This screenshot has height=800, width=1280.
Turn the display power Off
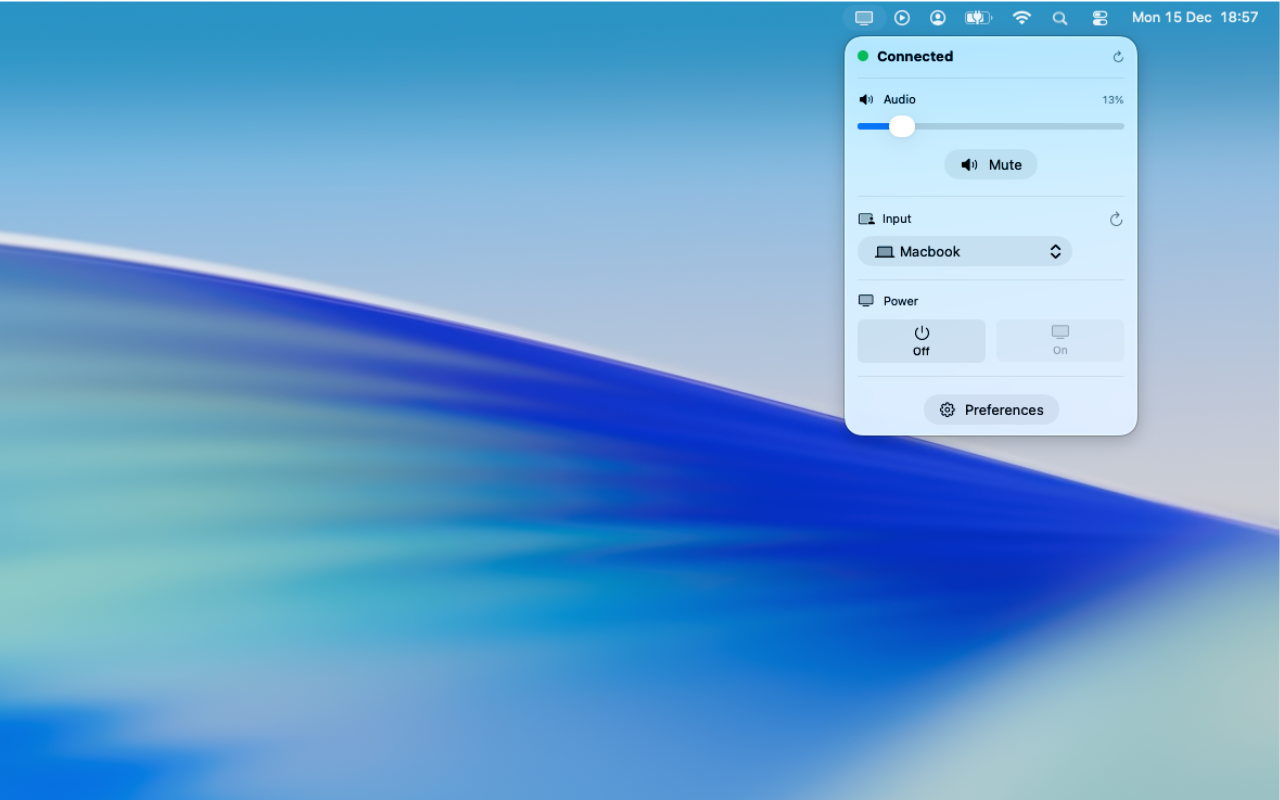[921, 340]
